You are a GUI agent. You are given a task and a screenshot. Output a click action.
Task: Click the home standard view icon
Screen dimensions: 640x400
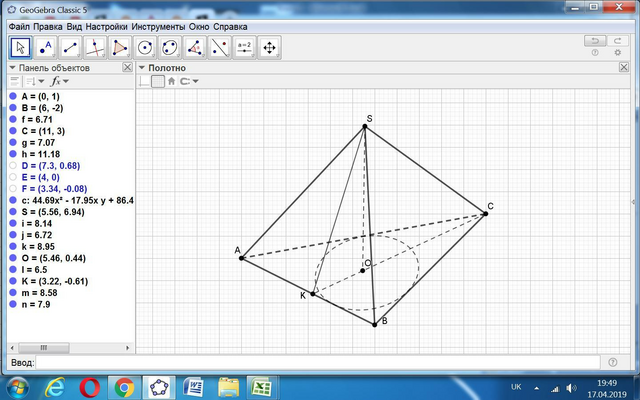171,81
